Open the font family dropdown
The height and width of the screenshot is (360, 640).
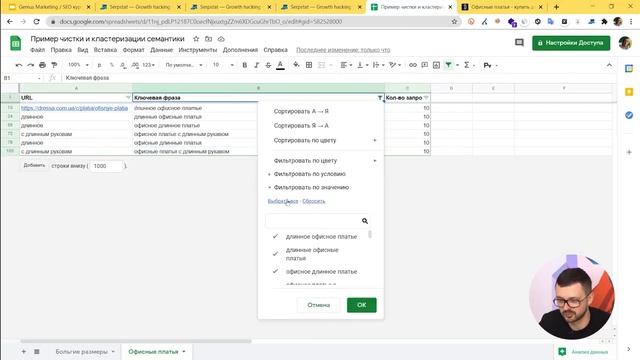(x=184, y=65)
